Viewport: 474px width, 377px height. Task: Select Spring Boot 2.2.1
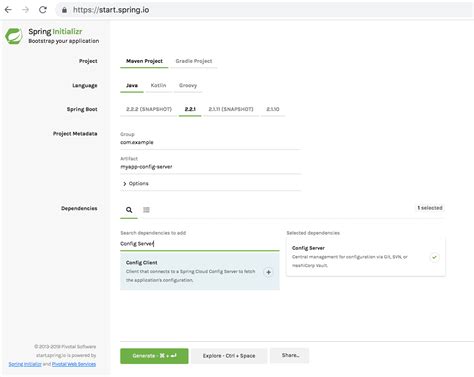point(190,109)
